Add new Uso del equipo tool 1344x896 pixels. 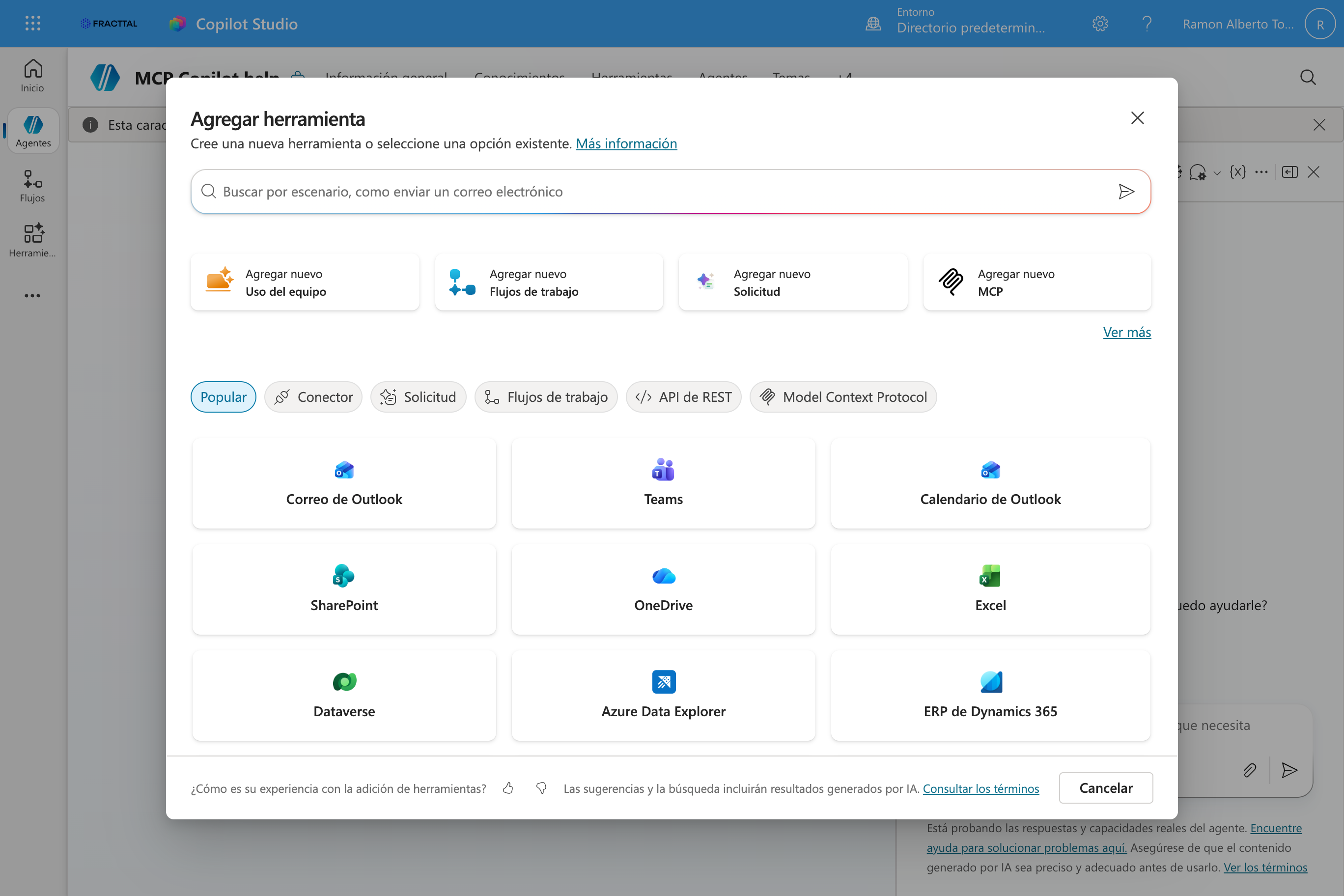(305, 282)
